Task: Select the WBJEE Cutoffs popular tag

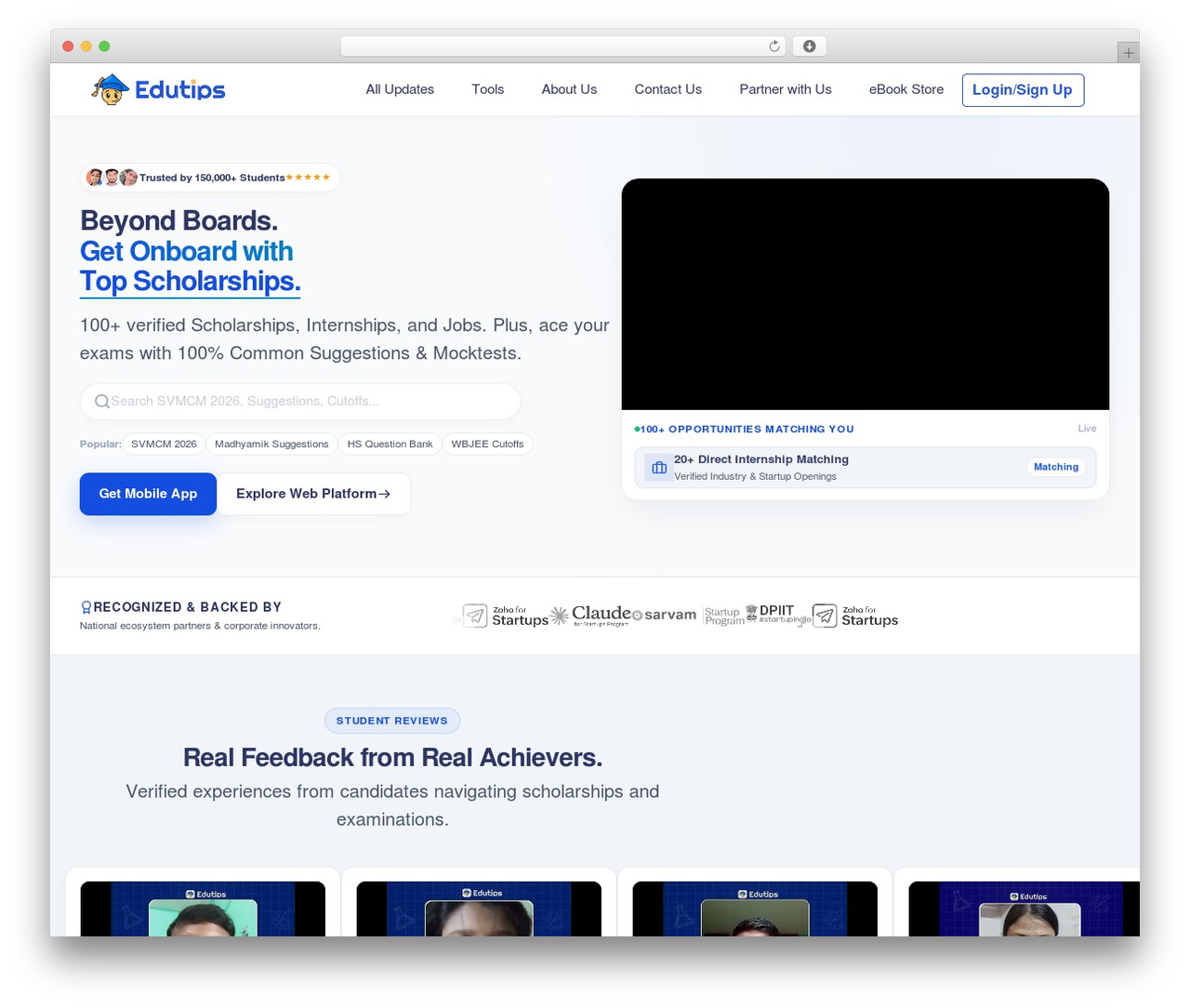Action: point(487,444)
